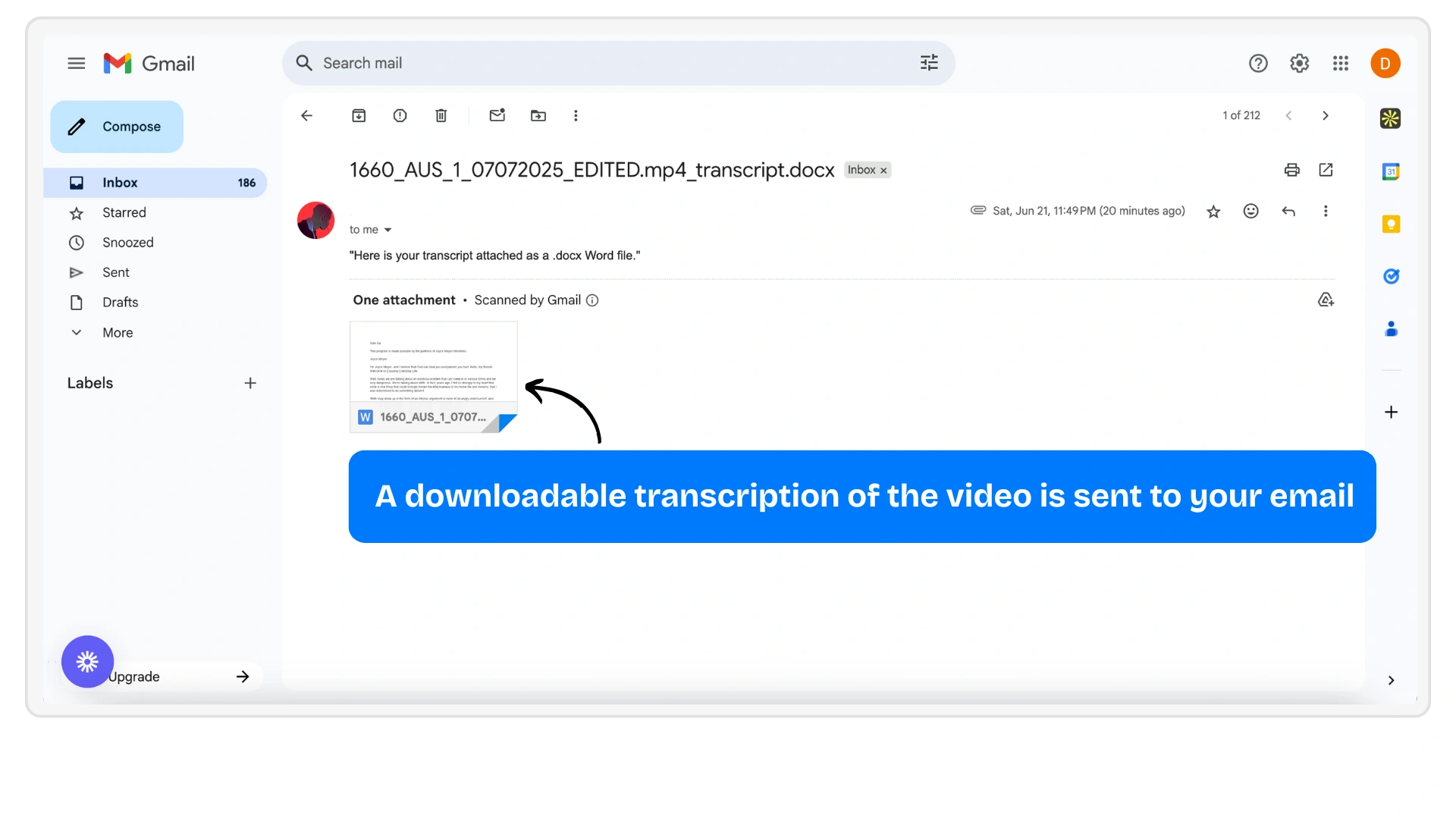Toggle the main menu hamburger

tap(76, 63)
